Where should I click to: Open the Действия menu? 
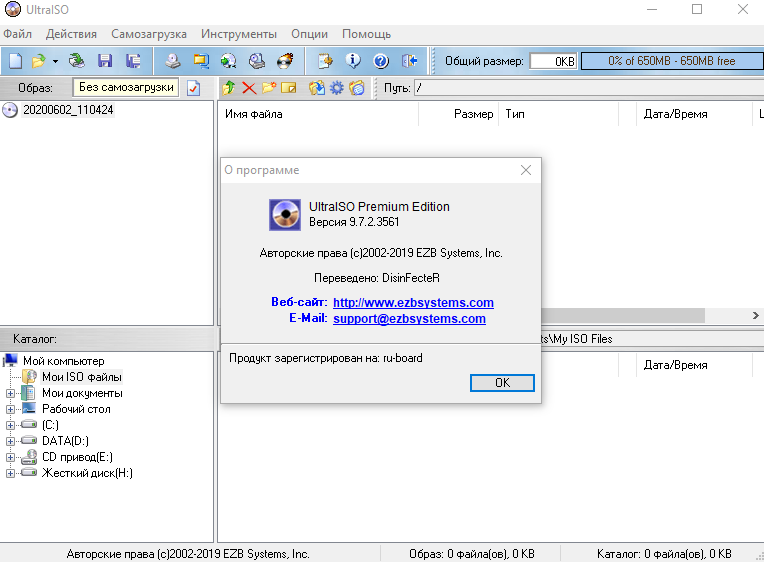tap(71, 34)
